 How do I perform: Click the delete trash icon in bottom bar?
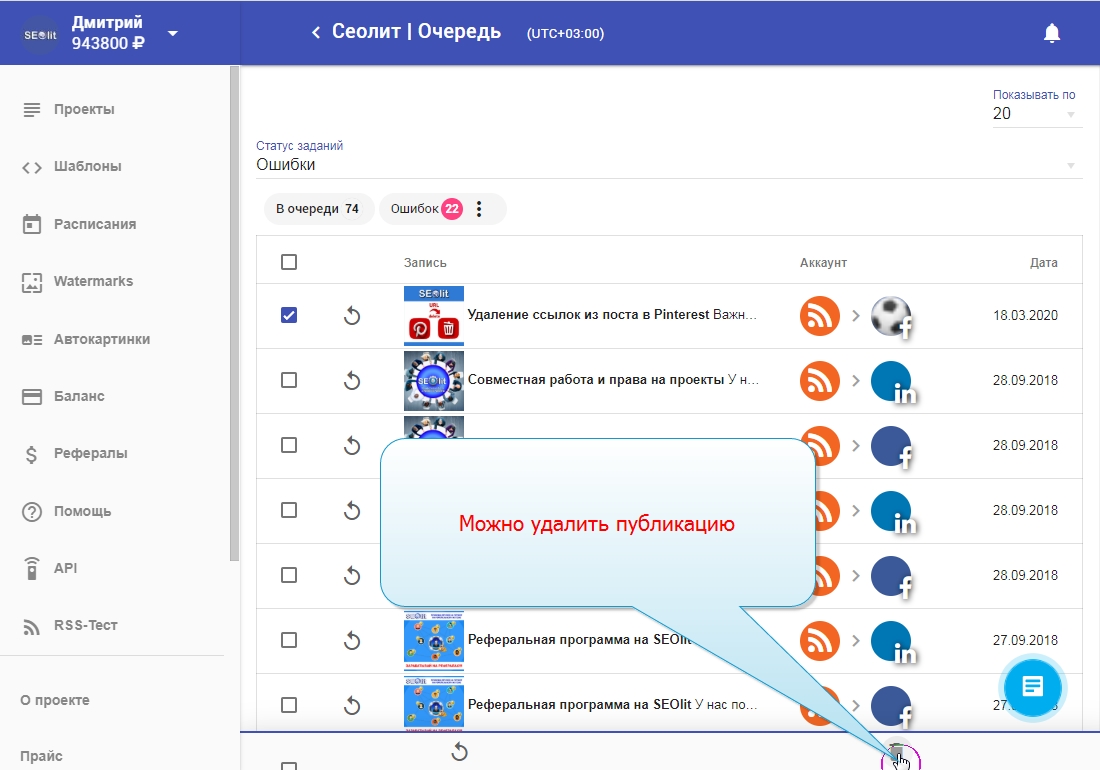click(898, 753)
